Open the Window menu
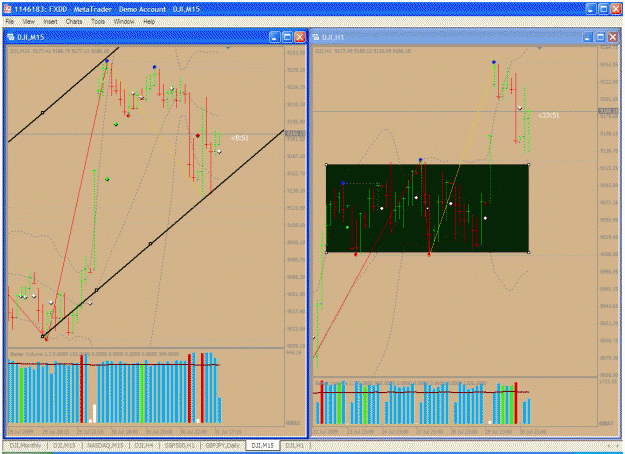625x454 pixels. [x=124, y=22]
